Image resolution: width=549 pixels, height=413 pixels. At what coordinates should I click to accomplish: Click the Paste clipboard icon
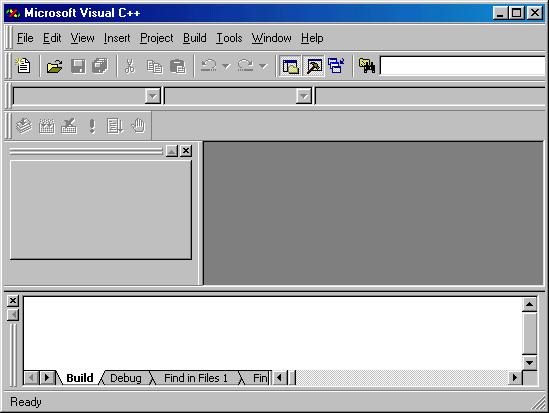[x=178, y=66]
